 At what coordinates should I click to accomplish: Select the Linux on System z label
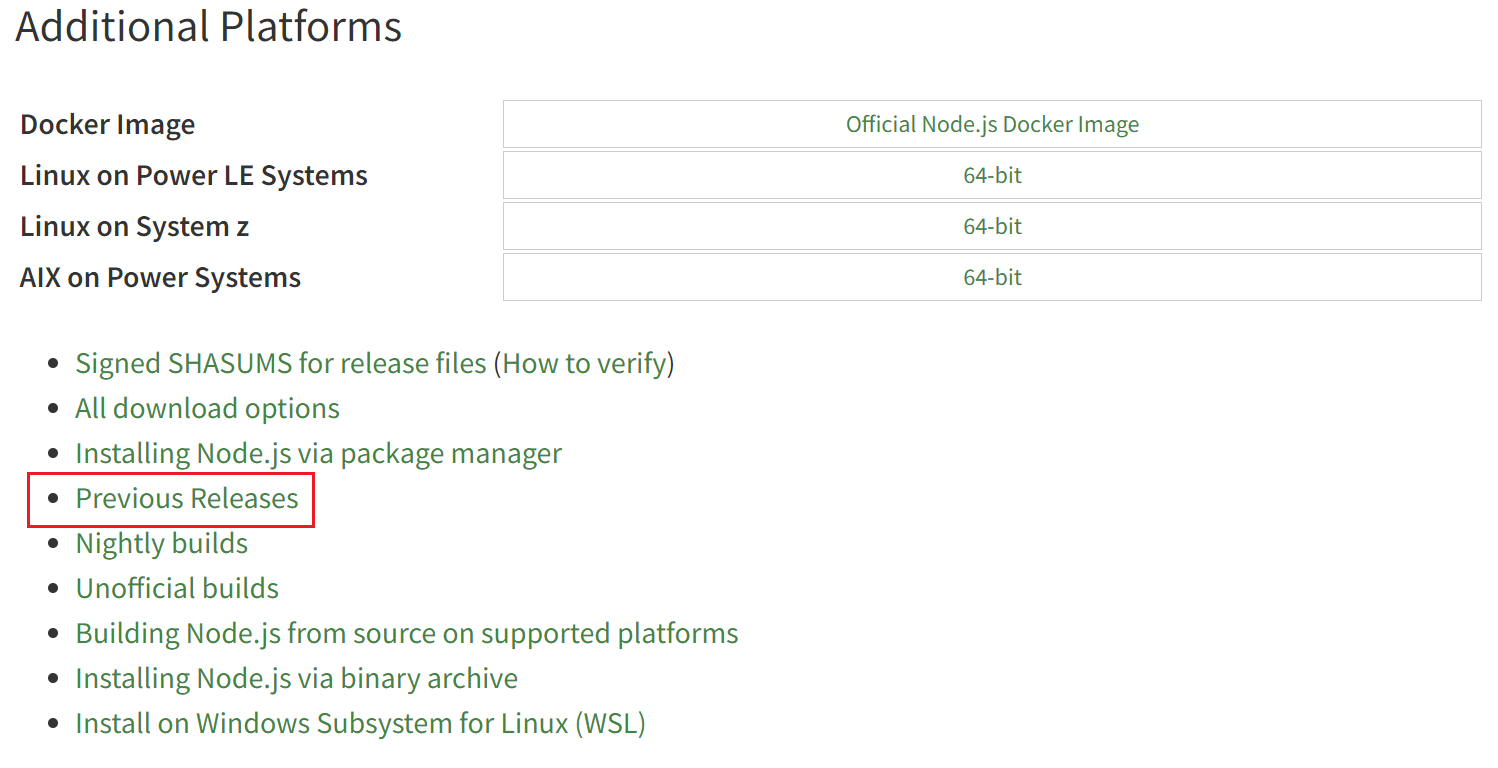(135, 227)
